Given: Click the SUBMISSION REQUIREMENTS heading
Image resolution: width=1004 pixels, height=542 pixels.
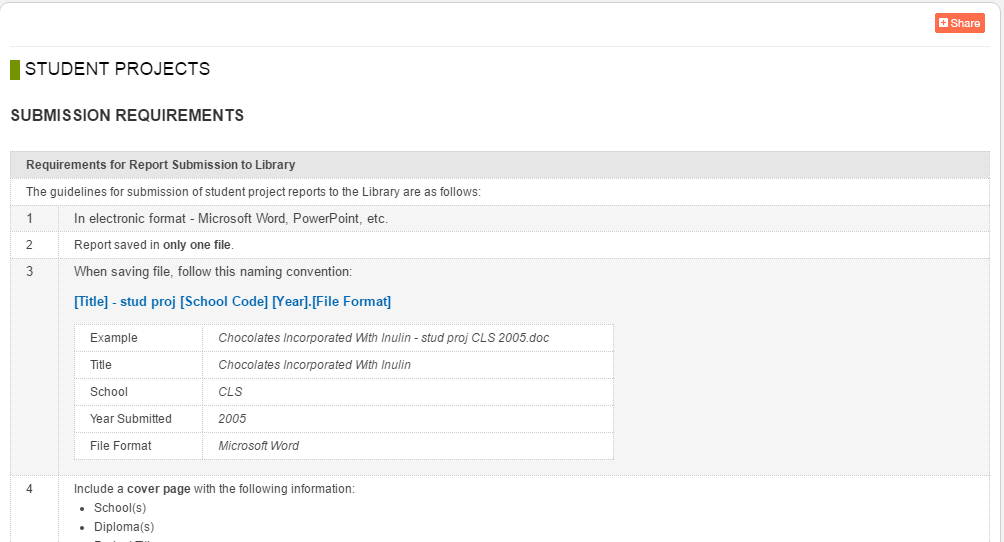Looking at the screenshot, I should pos(127,115).
